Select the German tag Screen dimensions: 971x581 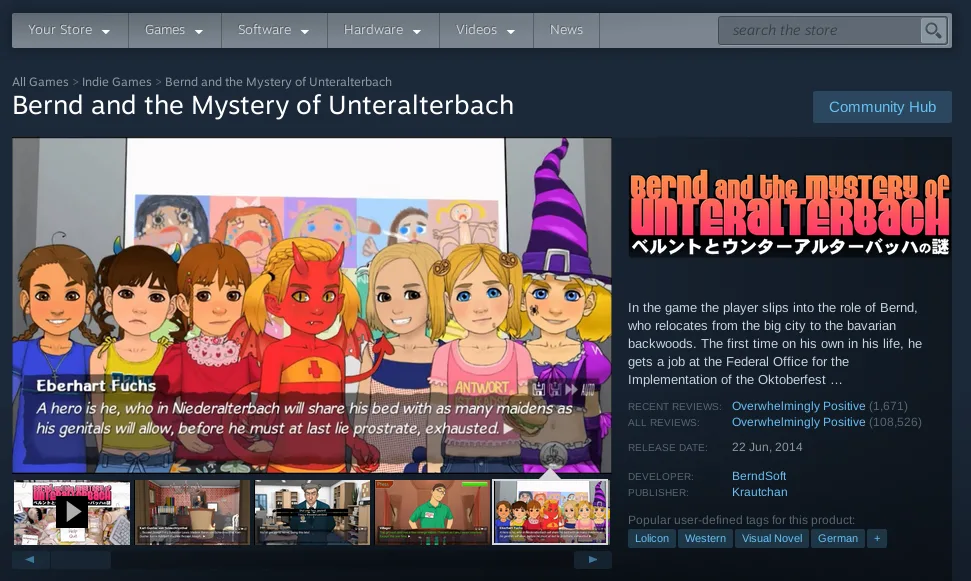(838, 538)
